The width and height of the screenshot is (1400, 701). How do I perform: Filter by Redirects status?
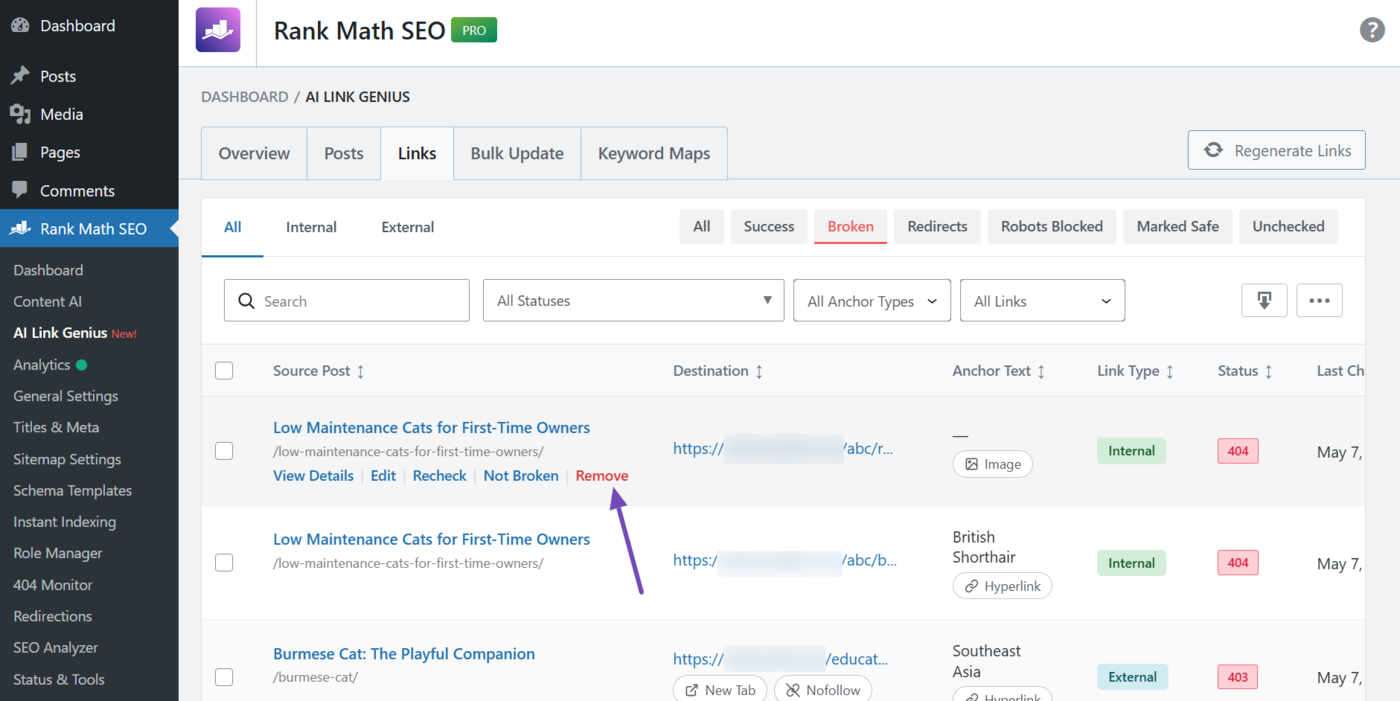point(937,227)
